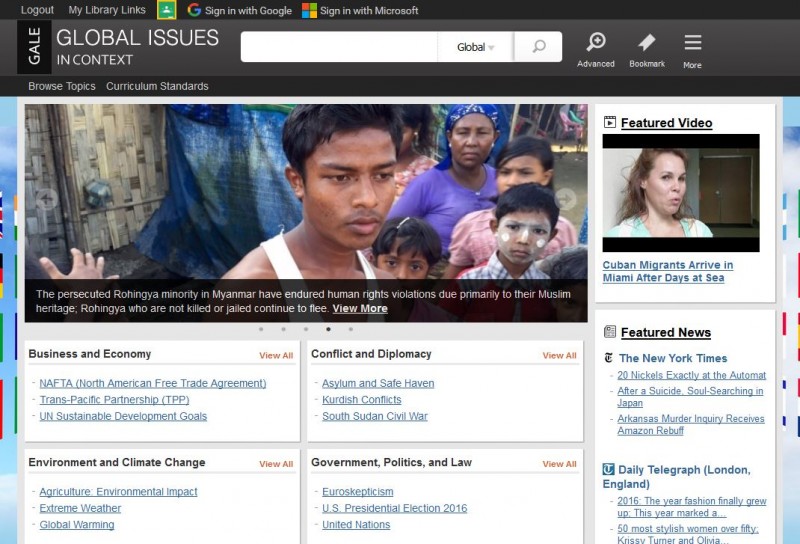Open Google Classroom icon in top bar
The height and width of the screenshot is (544, 800).
click(167, 10)
